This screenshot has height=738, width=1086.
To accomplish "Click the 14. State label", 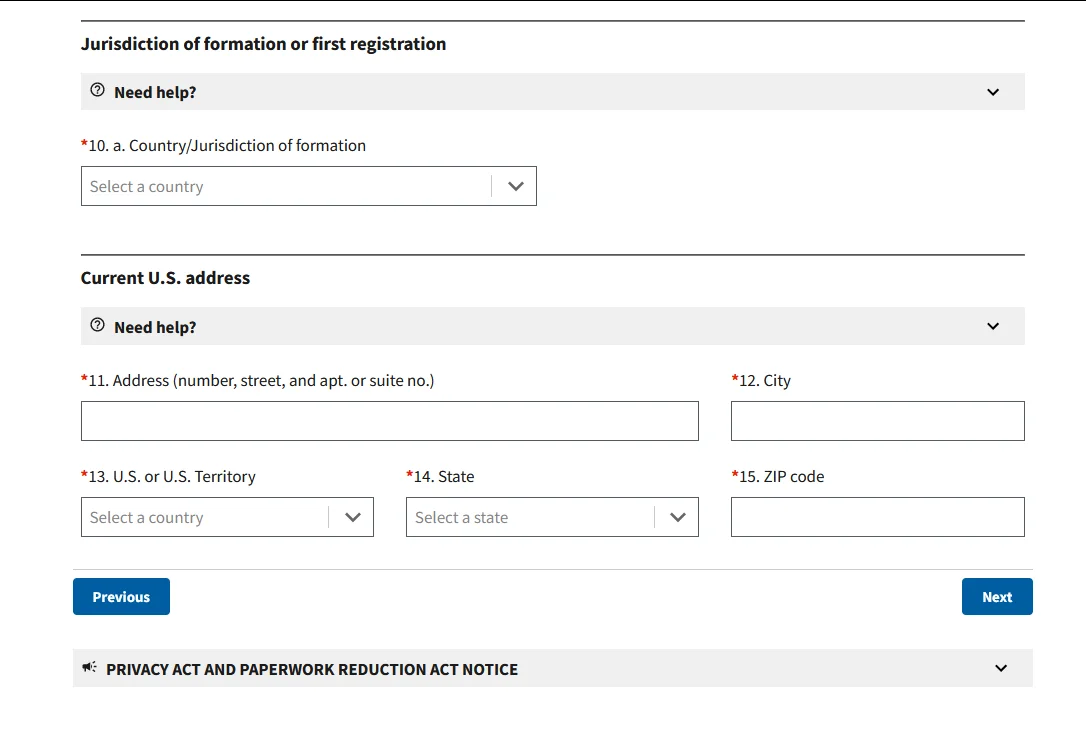I will pyautogui.click(x=440, y=477).
